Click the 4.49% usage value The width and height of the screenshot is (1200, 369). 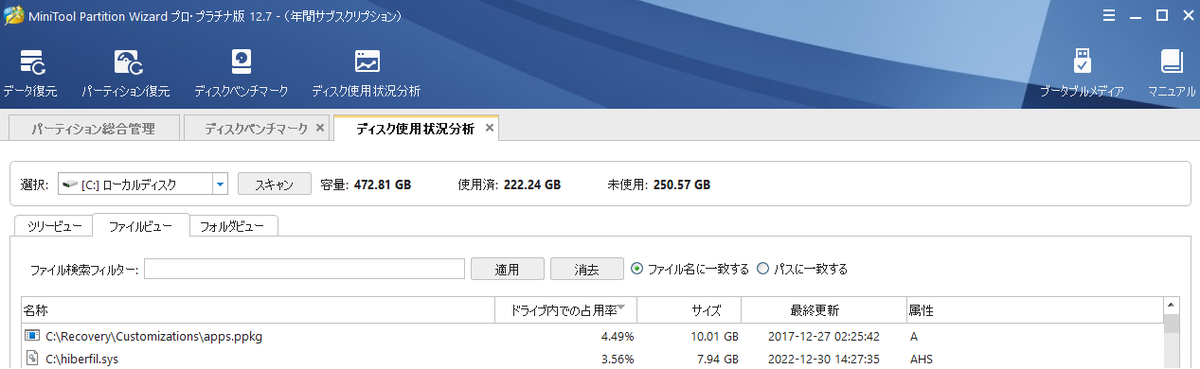click(x=617, y=337)
